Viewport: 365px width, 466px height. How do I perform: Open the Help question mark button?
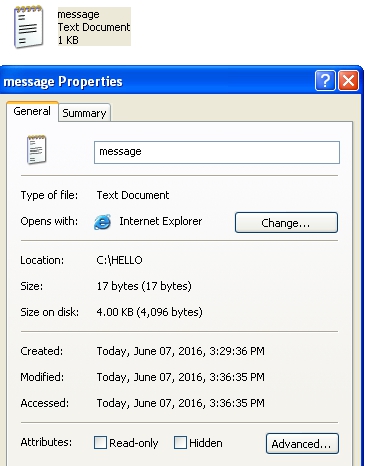point(325,81)
